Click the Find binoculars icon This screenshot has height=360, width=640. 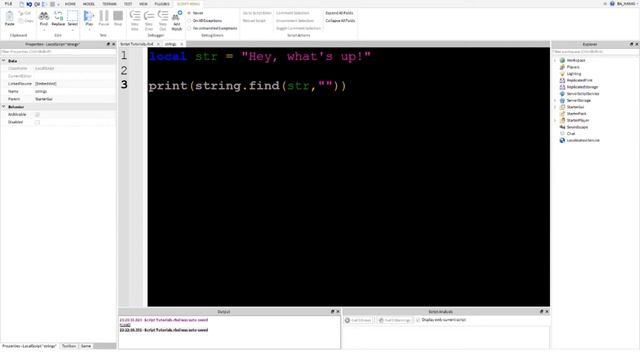tap(44, 16)
